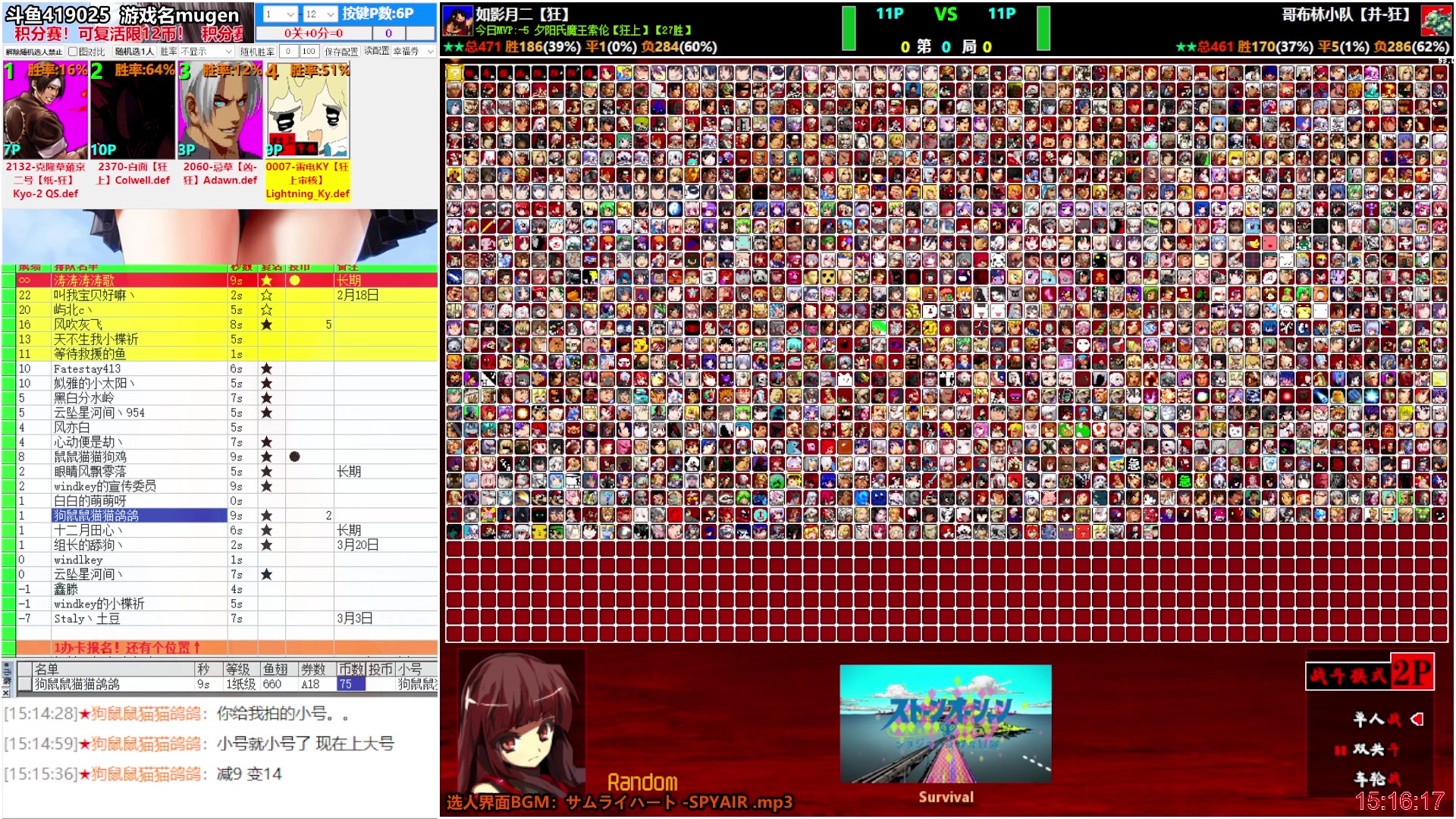Click the 鱼翅 column header
This screenshot has width=1456, height=819.
coord(278,669)
